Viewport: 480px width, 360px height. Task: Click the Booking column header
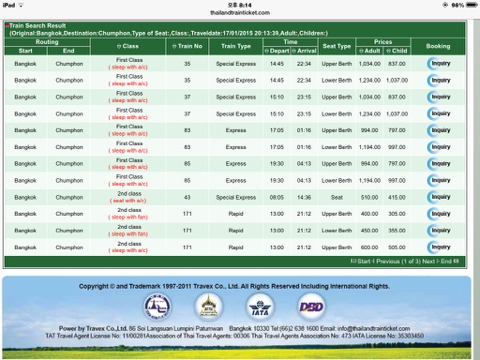click(438, 46)
